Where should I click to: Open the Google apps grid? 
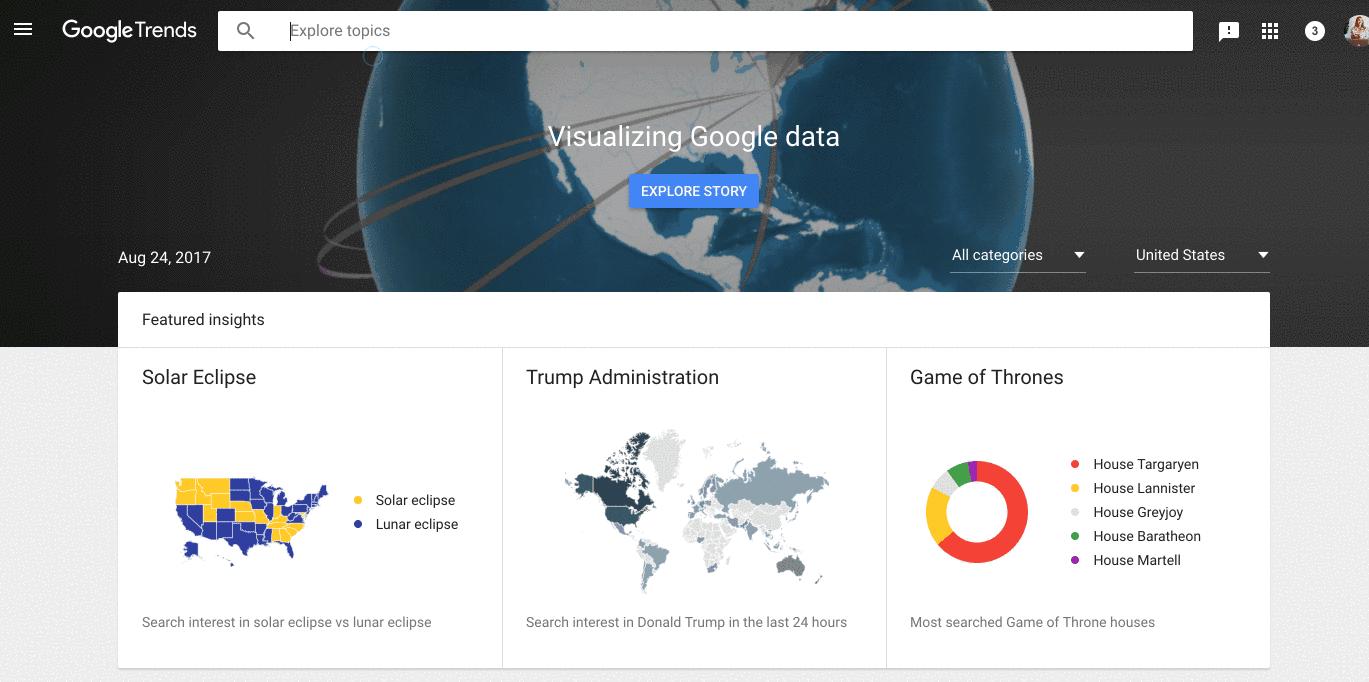[x=1270, y=31]
